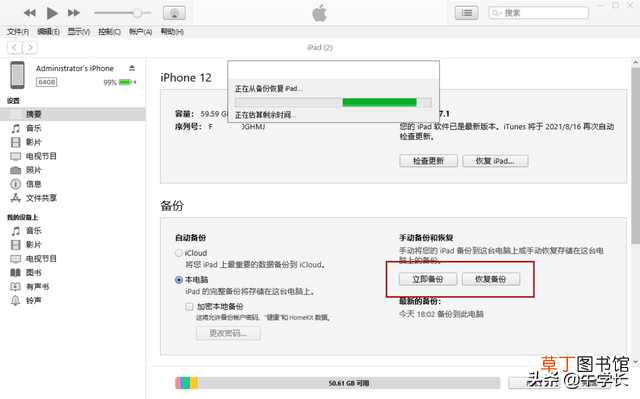Click the 检查更新 button

point(428,161)
